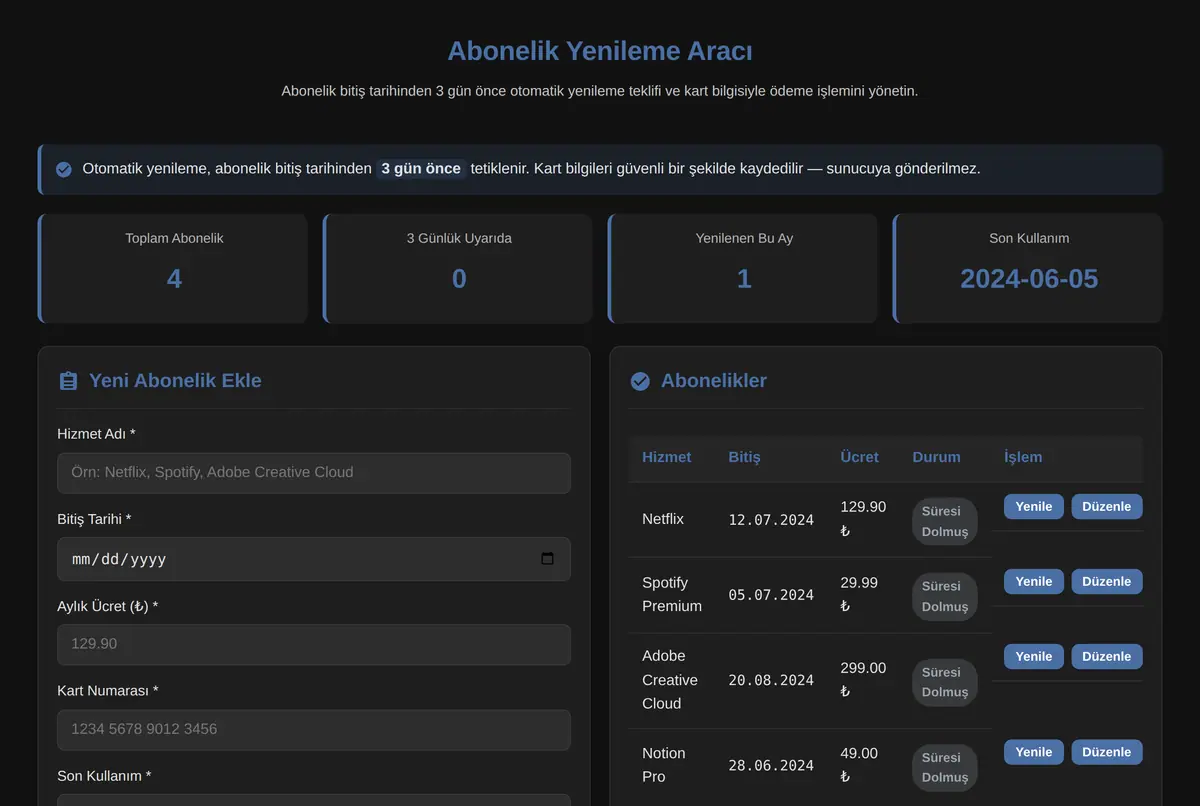Click the date 20.08.2024
Viewport: 1200px width, 806px height.
[771, 680]
